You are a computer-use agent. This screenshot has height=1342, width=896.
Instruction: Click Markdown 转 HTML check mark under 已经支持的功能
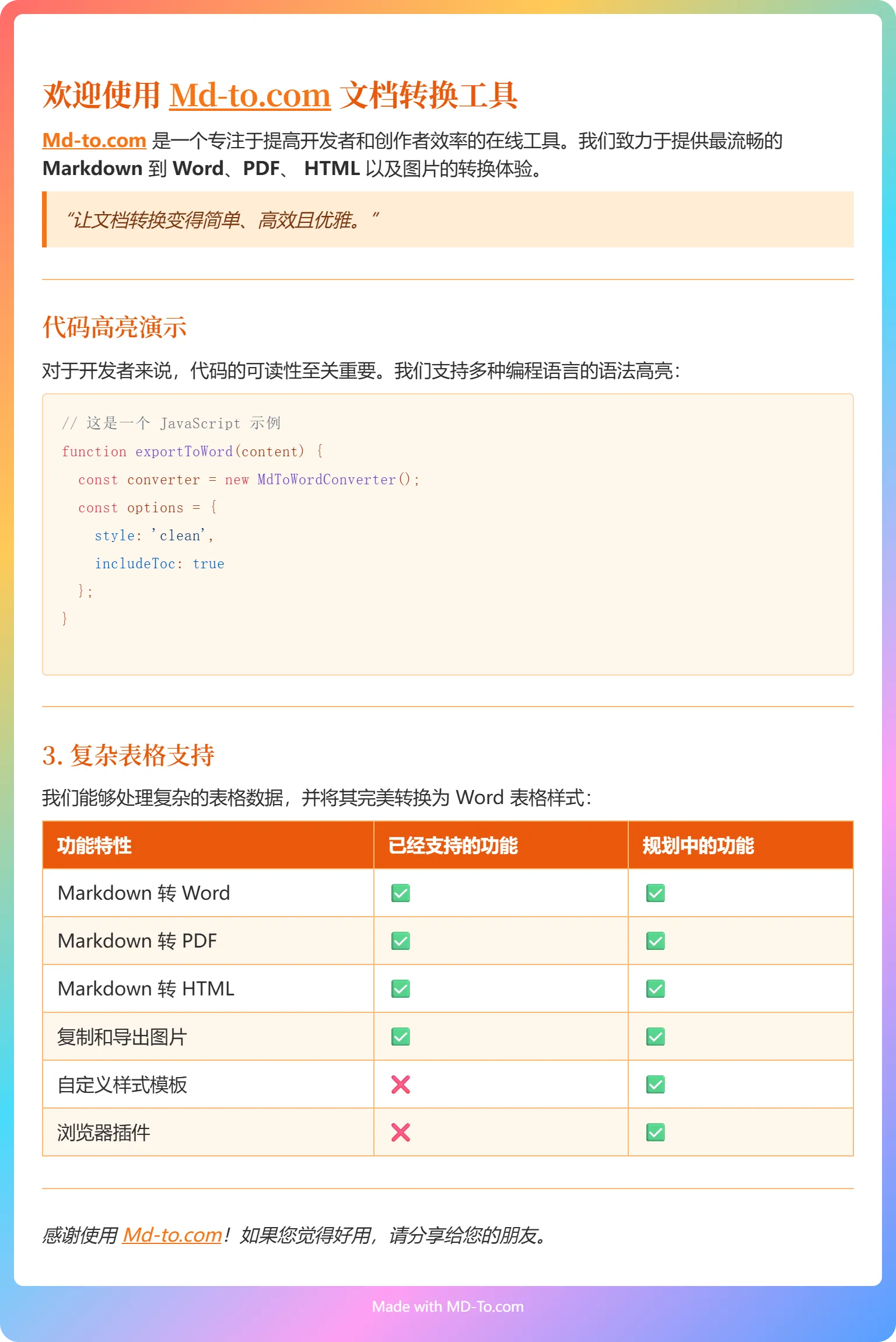click(x=401, y=989)
